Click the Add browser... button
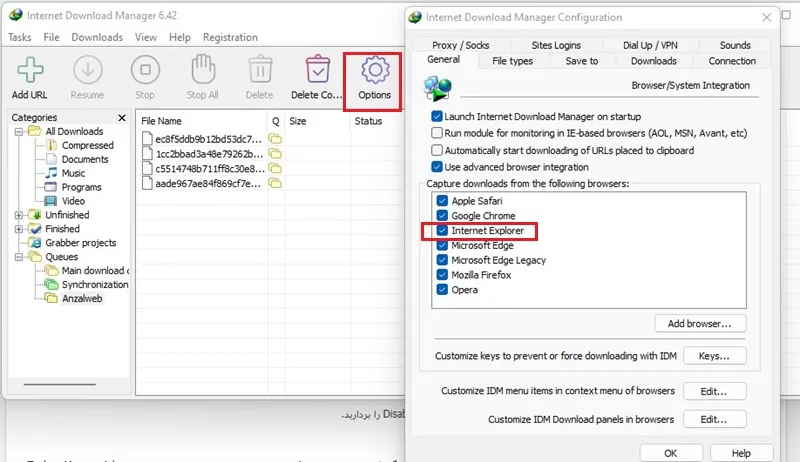 pos(700,324)
